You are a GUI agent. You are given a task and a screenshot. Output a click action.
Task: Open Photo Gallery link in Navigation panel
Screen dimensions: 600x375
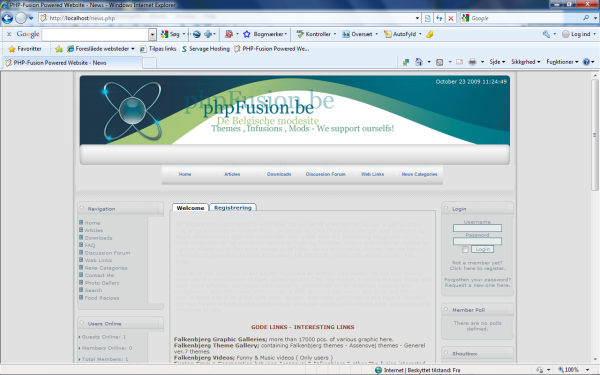pos(102,283)
